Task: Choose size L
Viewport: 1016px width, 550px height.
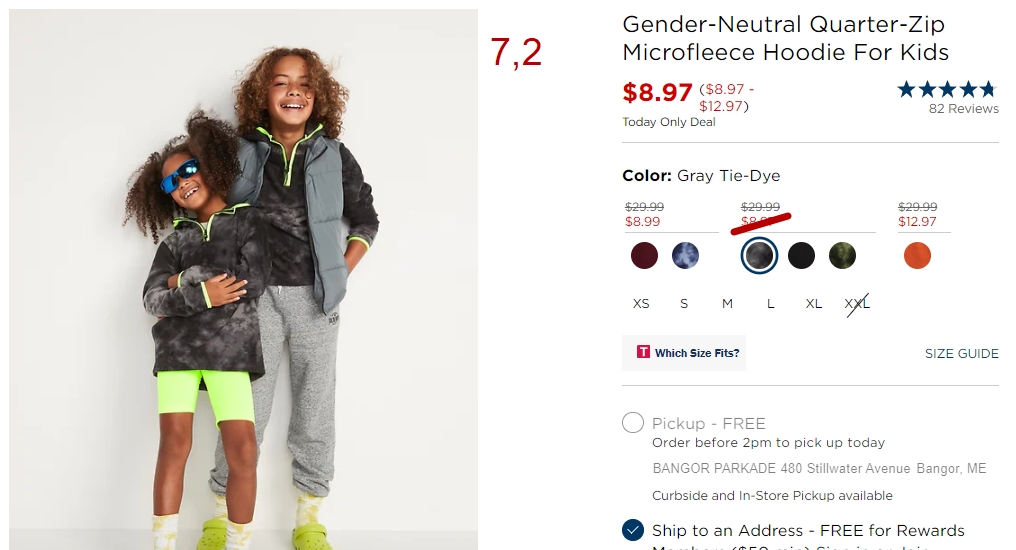Action: (770, 304)
